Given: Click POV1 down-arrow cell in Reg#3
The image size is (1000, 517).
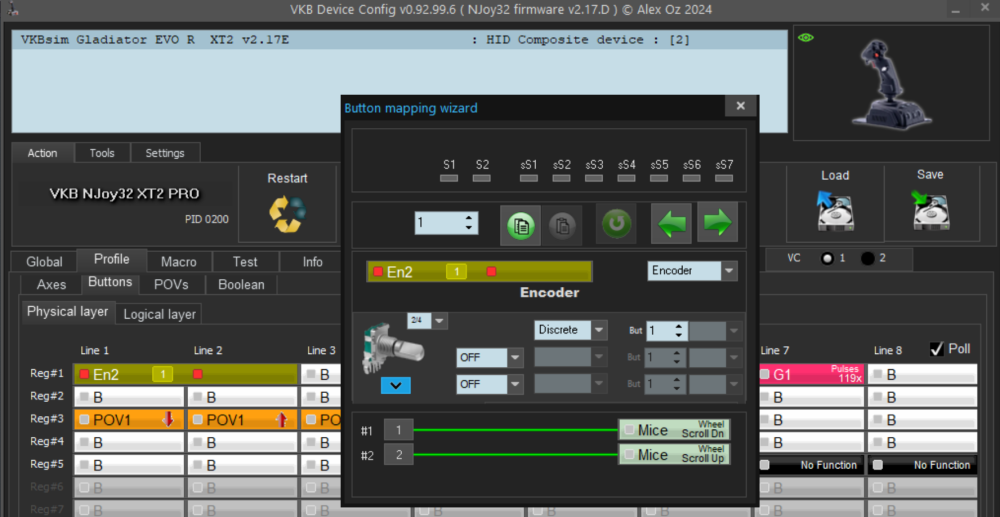Looking at the screenshot, I should point(129,419).
